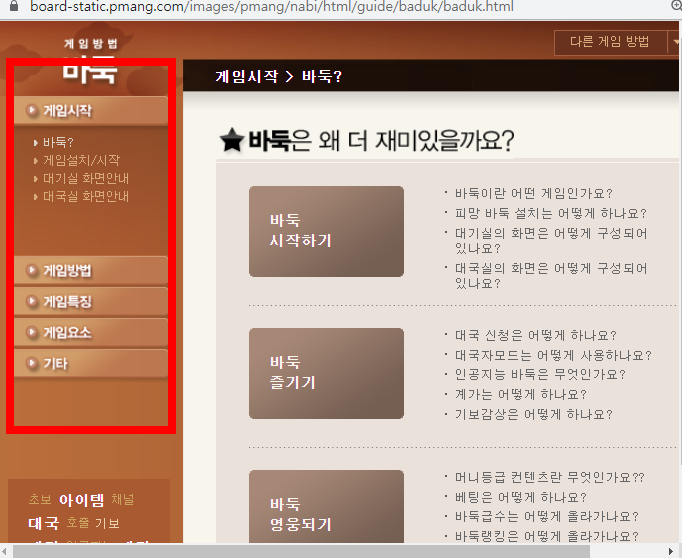Screen dimensions: 682x558
Task: Open link 바둑랭킹은 어떻게 올라가나요?
Action: 546,536
